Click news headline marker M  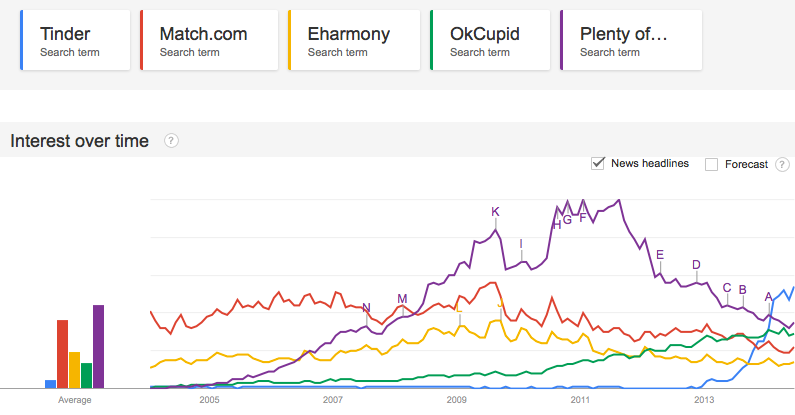pyautogui.click(x=402, y=298)
